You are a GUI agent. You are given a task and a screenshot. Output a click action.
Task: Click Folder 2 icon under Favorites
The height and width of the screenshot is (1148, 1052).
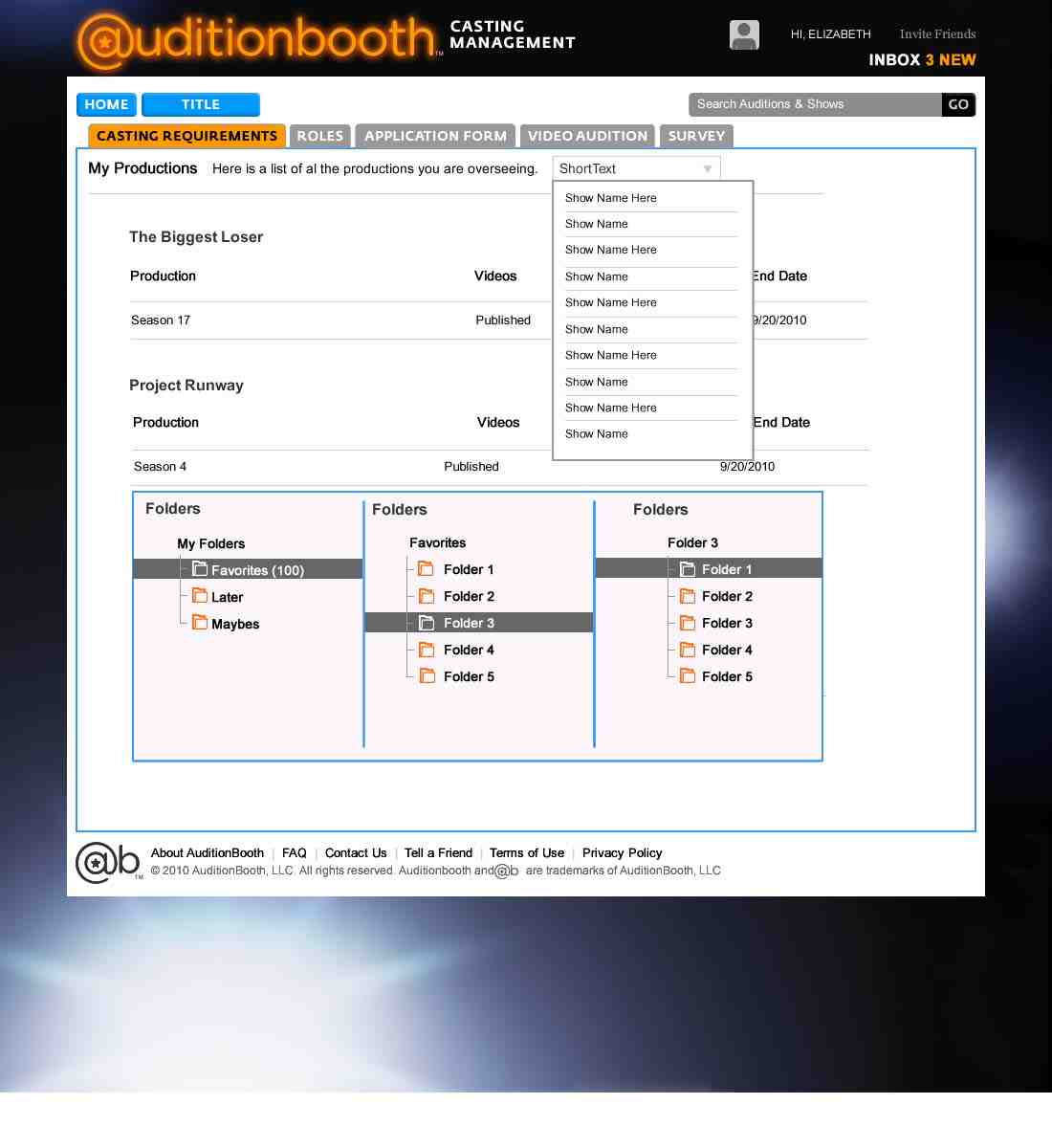click(427, 595)
